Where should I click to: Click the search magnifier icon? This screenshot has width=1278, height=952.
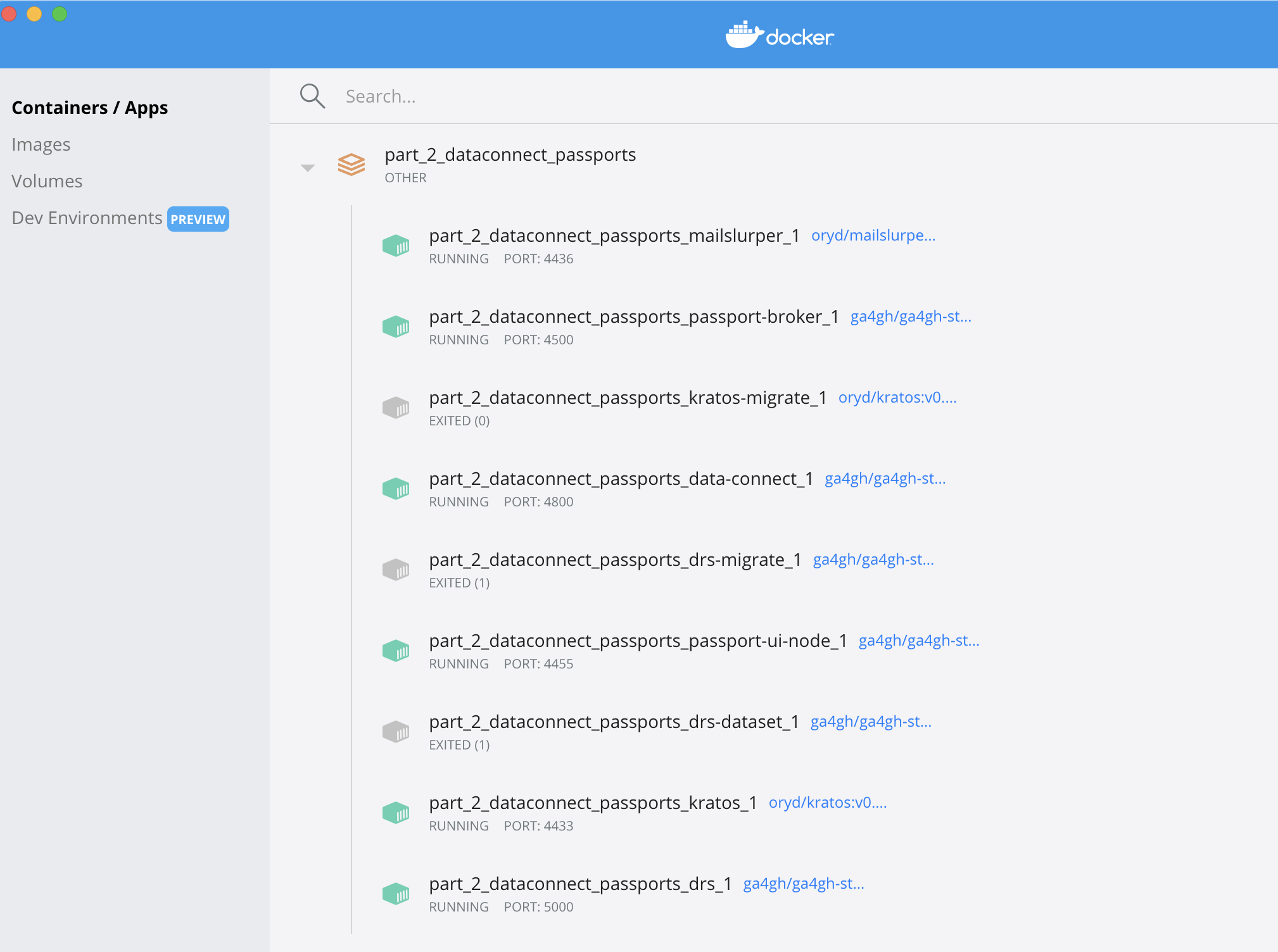(312, 96)
